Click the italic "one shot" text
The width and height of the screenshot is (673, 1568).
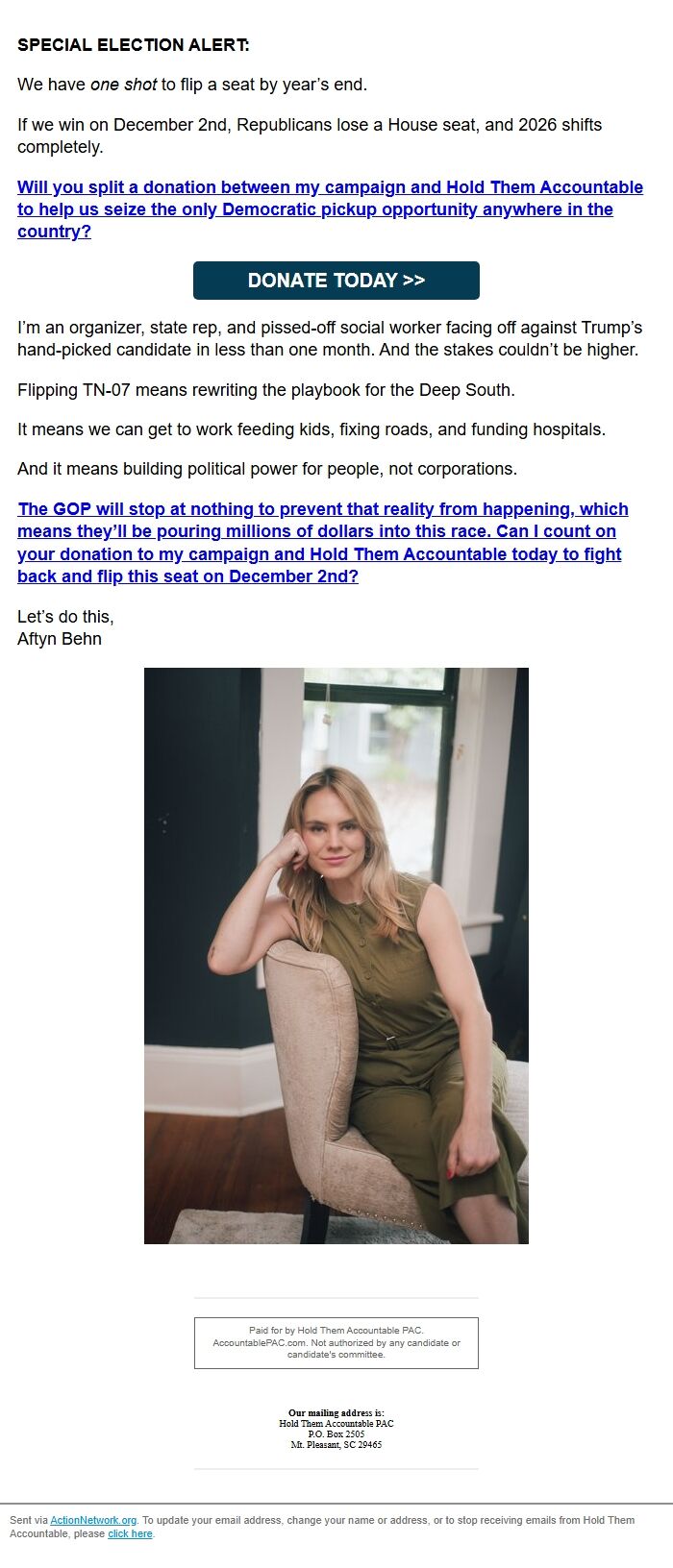pos(123,85)
